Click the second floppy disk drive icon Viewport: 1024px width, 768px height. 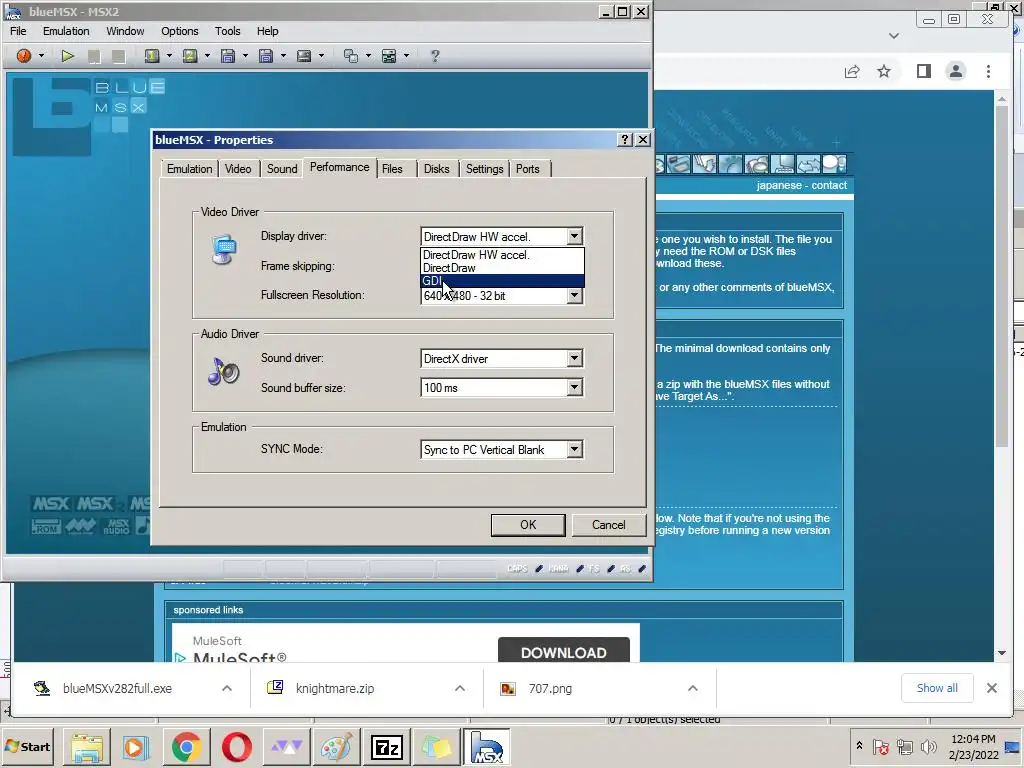266,56
